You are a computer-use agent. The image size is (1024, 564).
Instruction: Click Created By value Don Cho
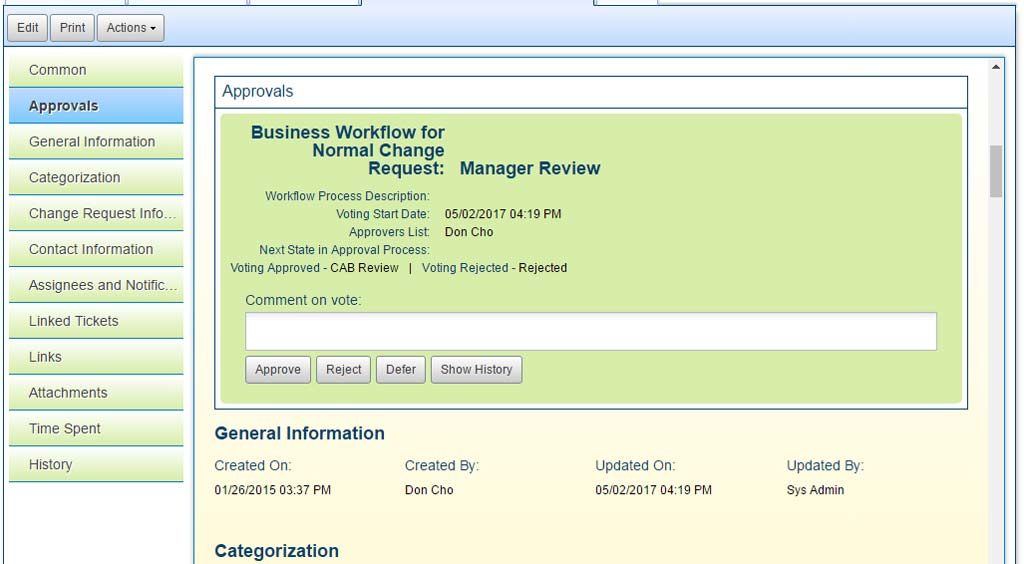point(429,490)
